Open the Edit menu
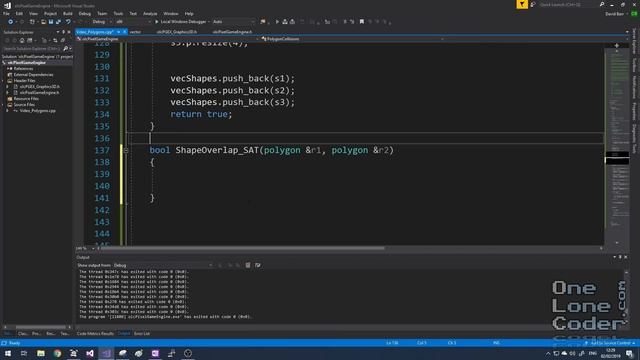 pos(19,13)
